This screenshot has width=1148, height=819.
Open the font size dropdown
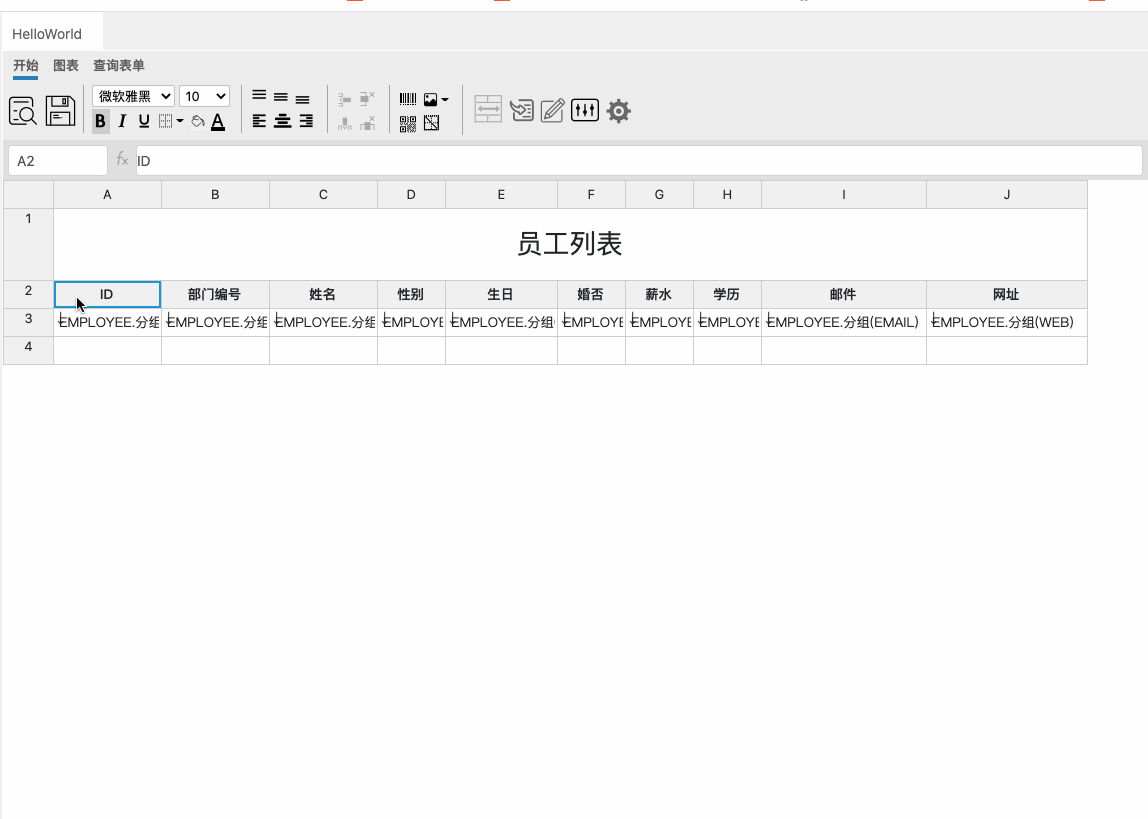point(204,96)
